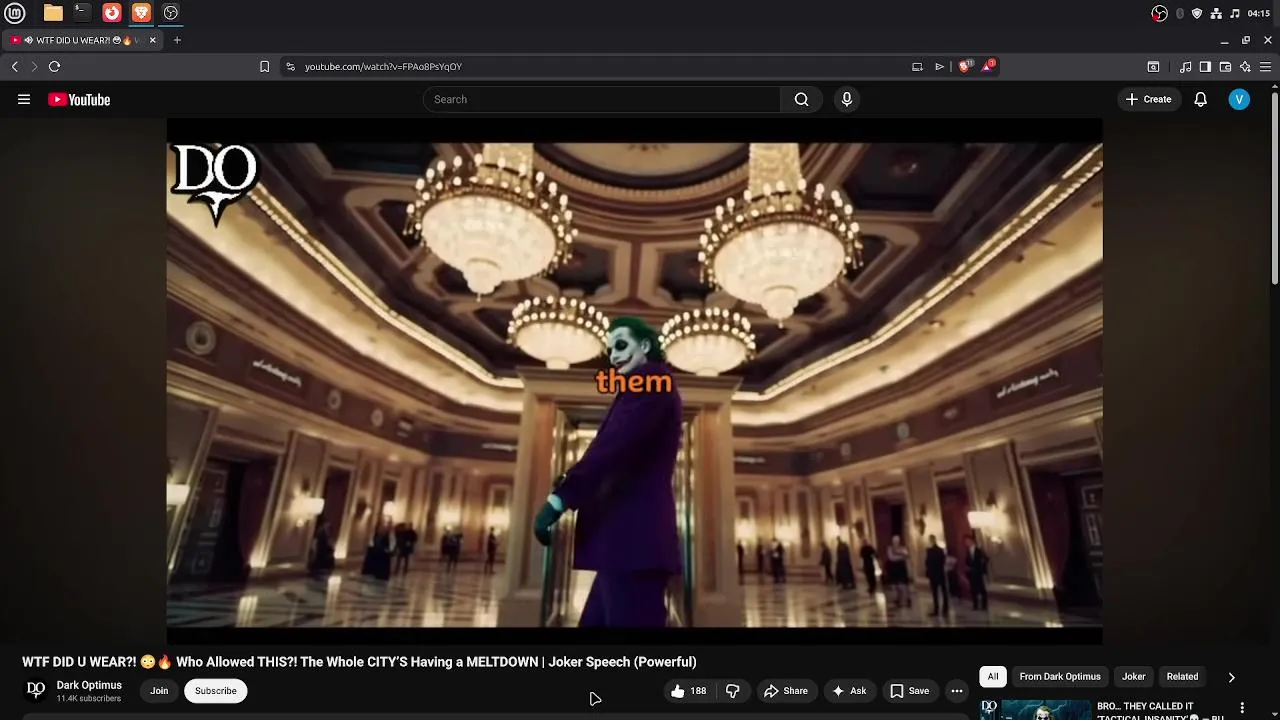Select the All filter chip
1280x720 pixels.
click(993, 677)
